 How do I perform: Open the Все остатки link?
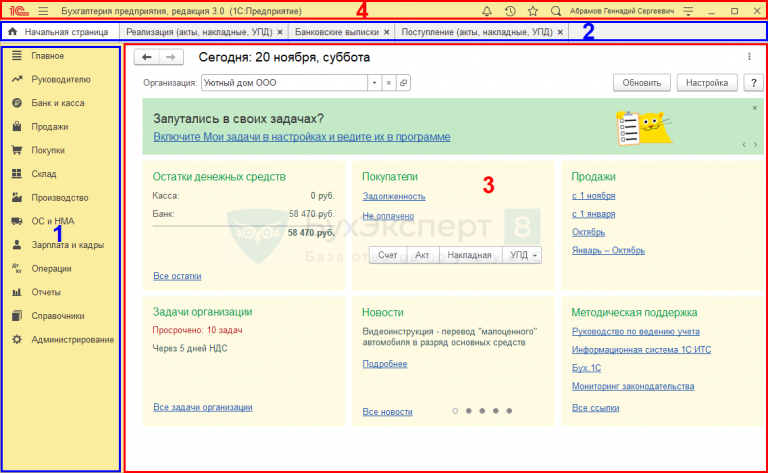click(x=177, y=276)
